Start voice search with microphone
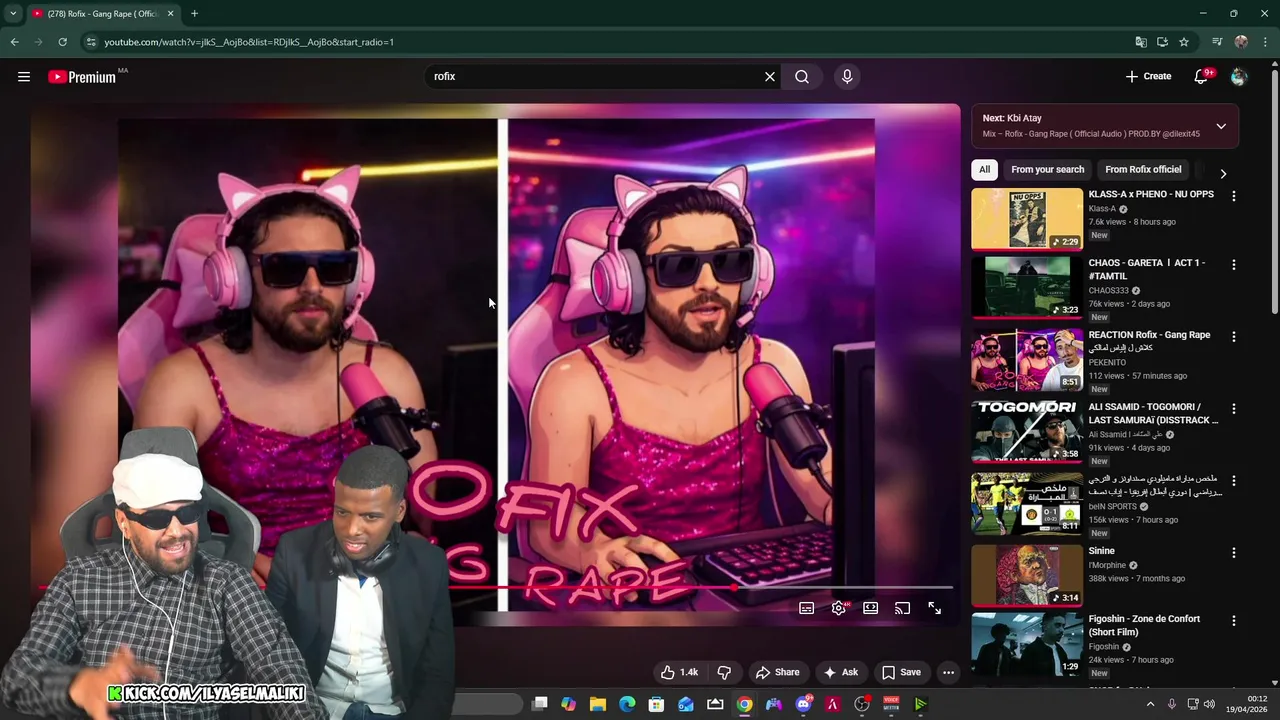Screen dimensions: 1280x720 (x=847, y=76)
